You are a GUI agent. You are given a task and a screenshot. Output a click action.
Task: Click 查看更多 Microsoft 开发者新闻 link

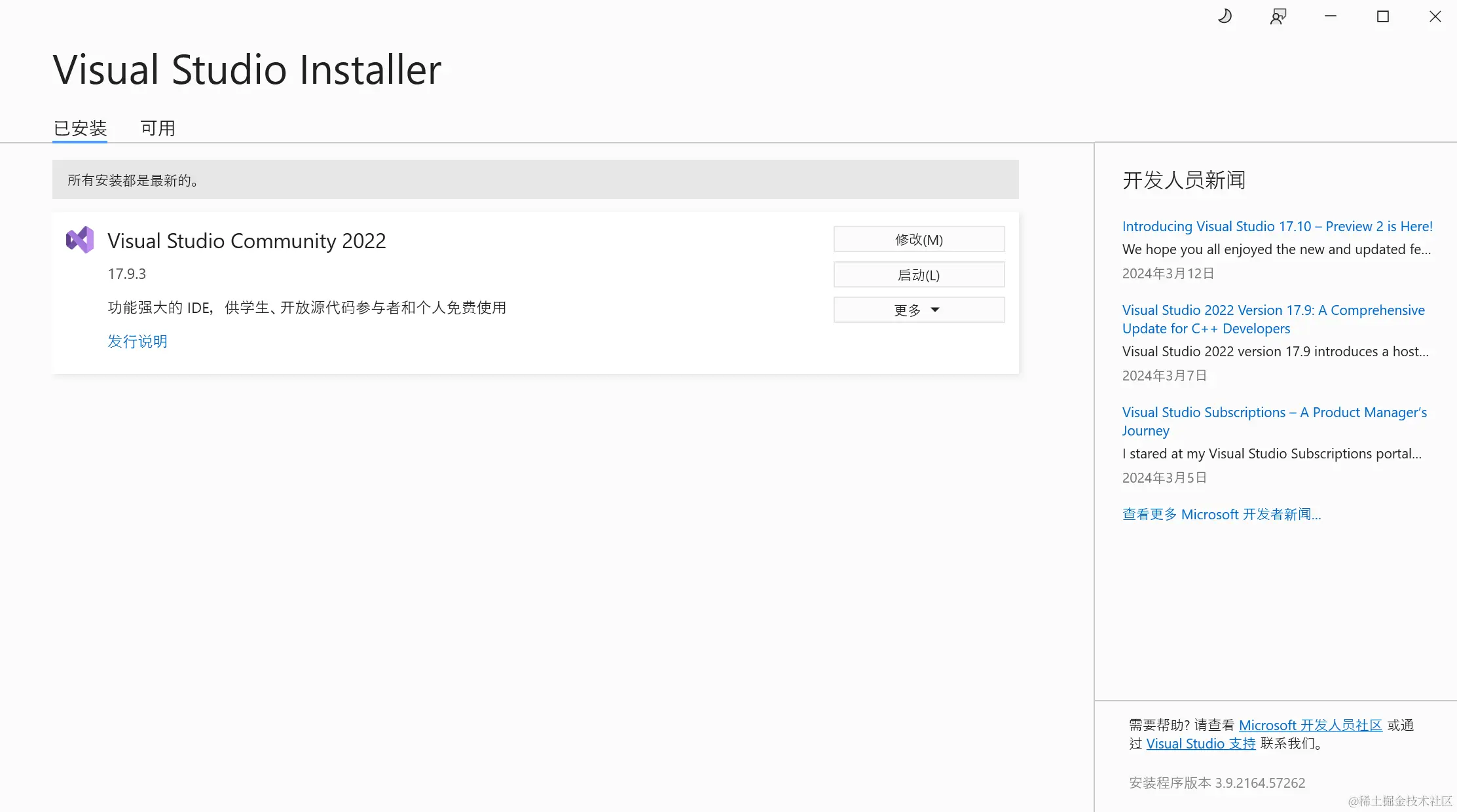pos(1221,515)
